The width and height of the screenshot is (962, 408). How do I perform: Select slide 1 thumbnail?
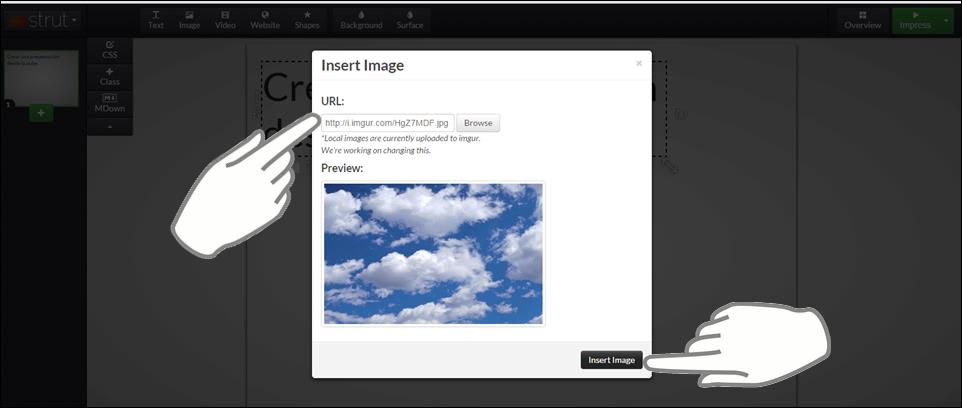click(x=42, y=78)
